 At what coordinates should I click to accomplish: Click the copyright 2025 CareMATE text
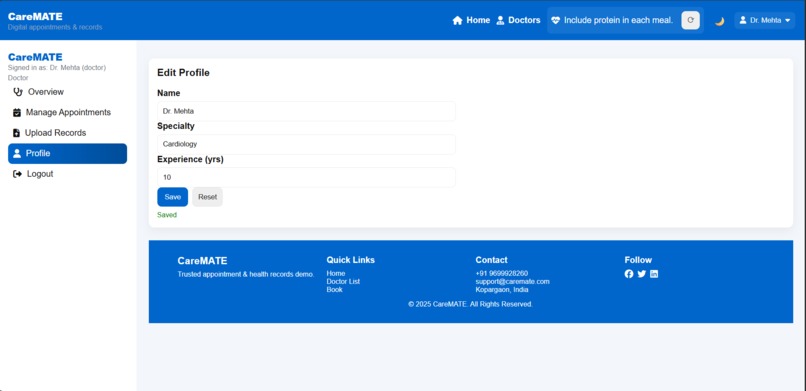[470, 304]
